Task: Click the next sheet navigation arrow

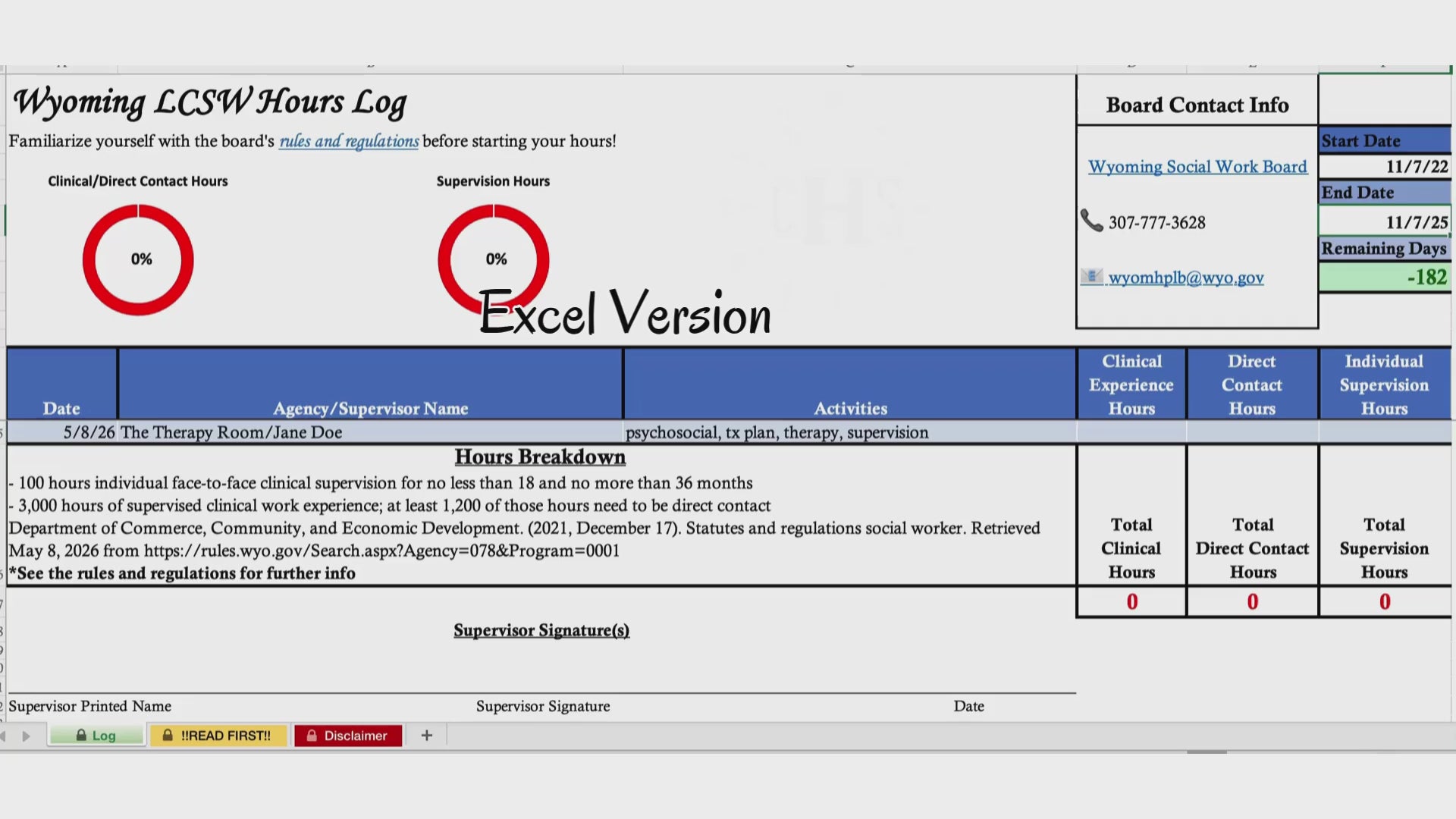Action: point(26,736)
